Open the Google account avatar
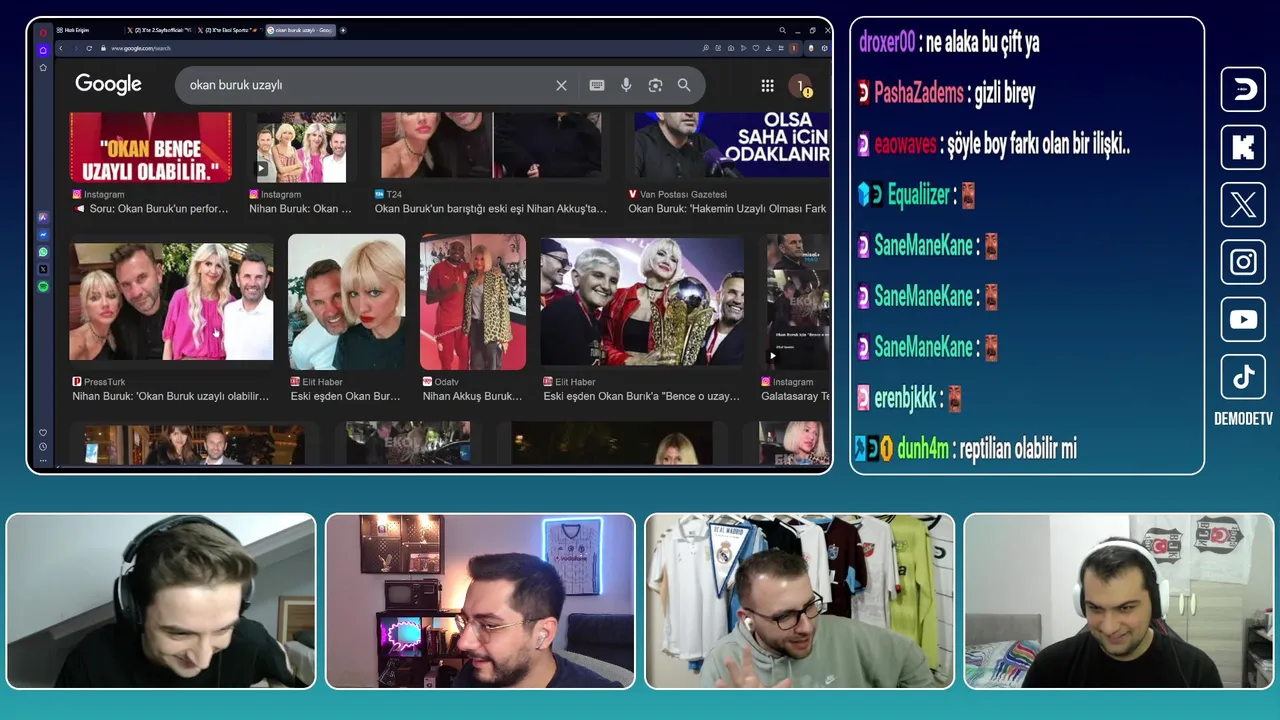Screen dimensions: 1280x720 coord(800,86)
